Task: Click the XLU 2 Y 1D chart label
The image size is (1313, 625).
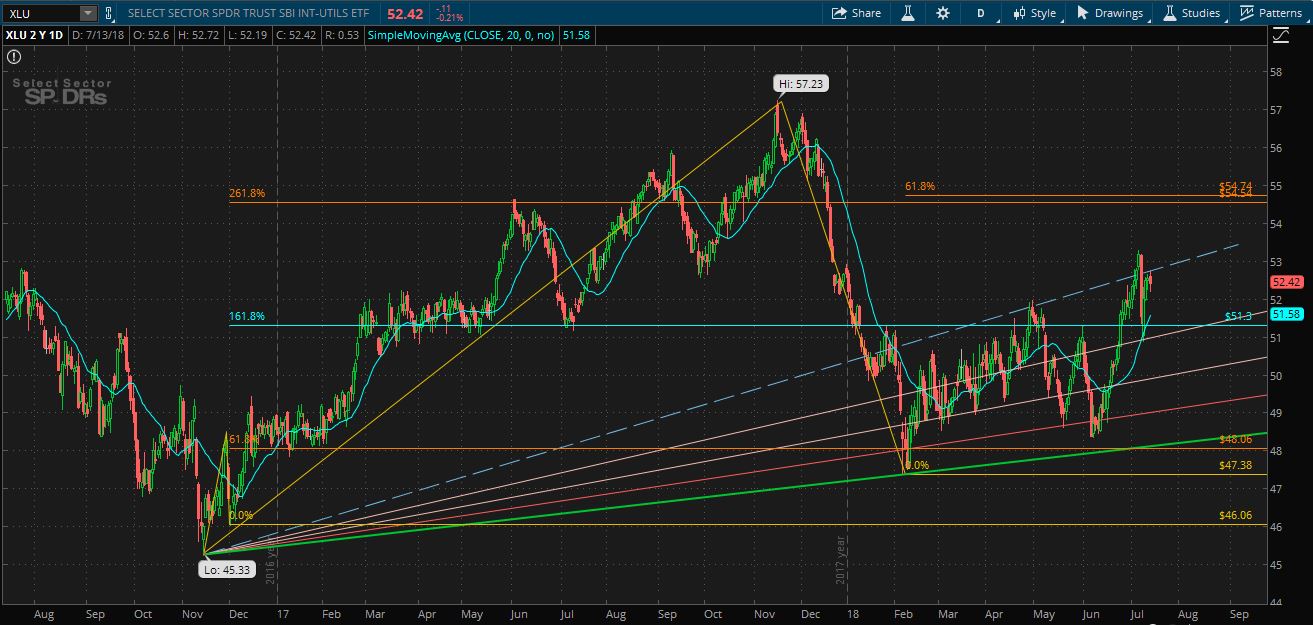Action: tap(35, 36)
